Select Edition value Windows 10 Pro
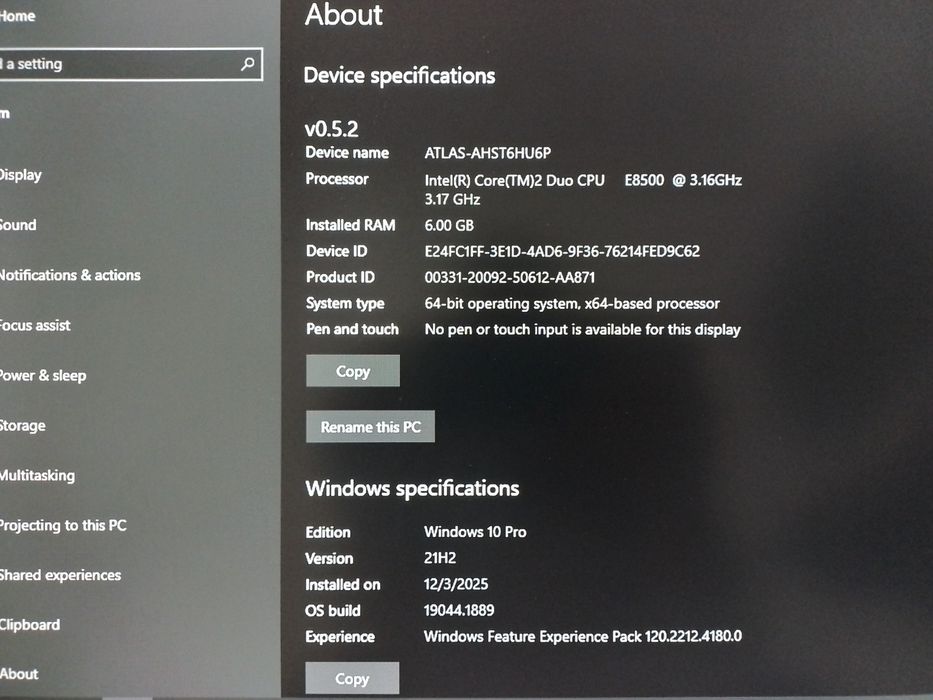Image resolution: width=933 pixels, height=700 pixels. 475,532
